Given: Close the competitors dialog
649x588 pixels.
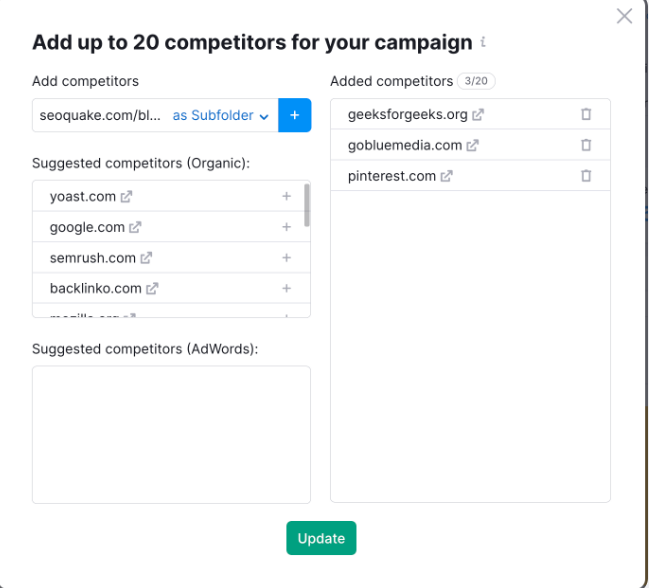Looking at the screenshot, I should click(x=624, y=16).
